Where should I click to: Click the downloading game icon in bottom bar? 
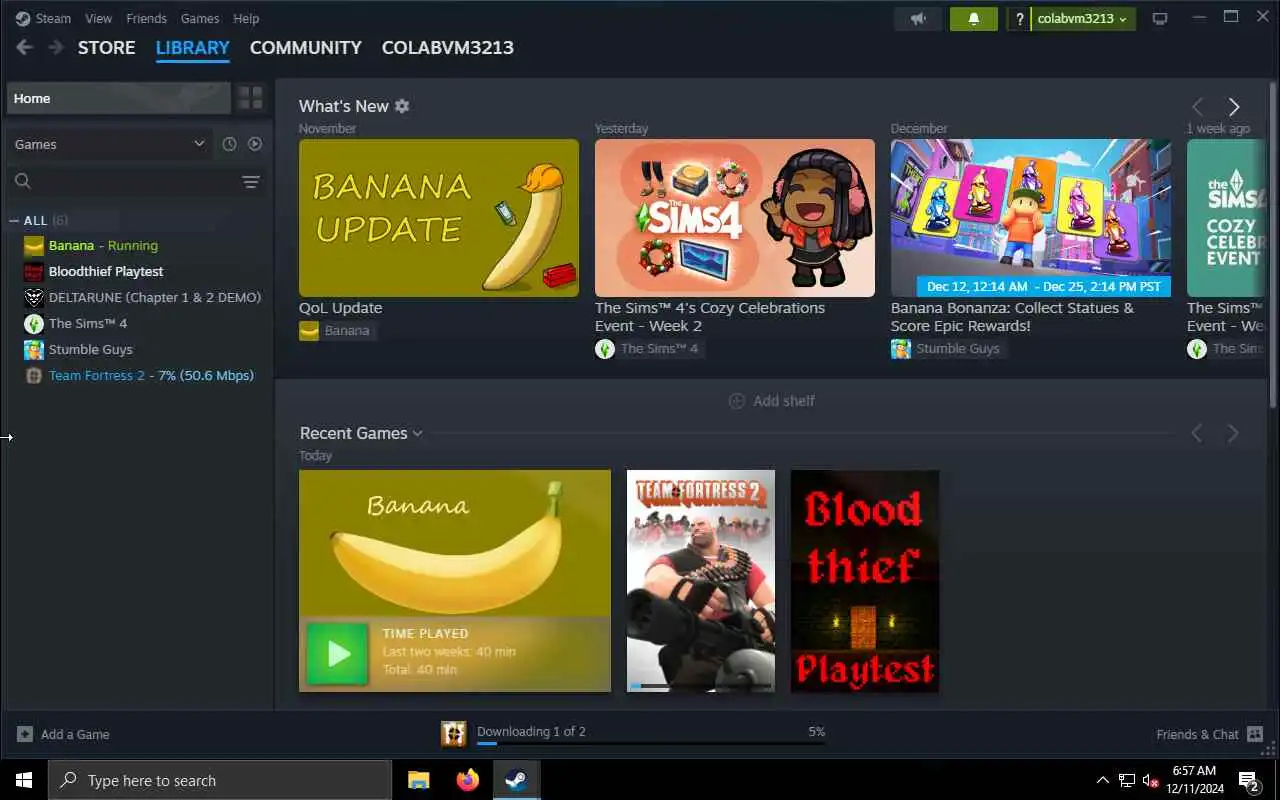coord(454,734)
